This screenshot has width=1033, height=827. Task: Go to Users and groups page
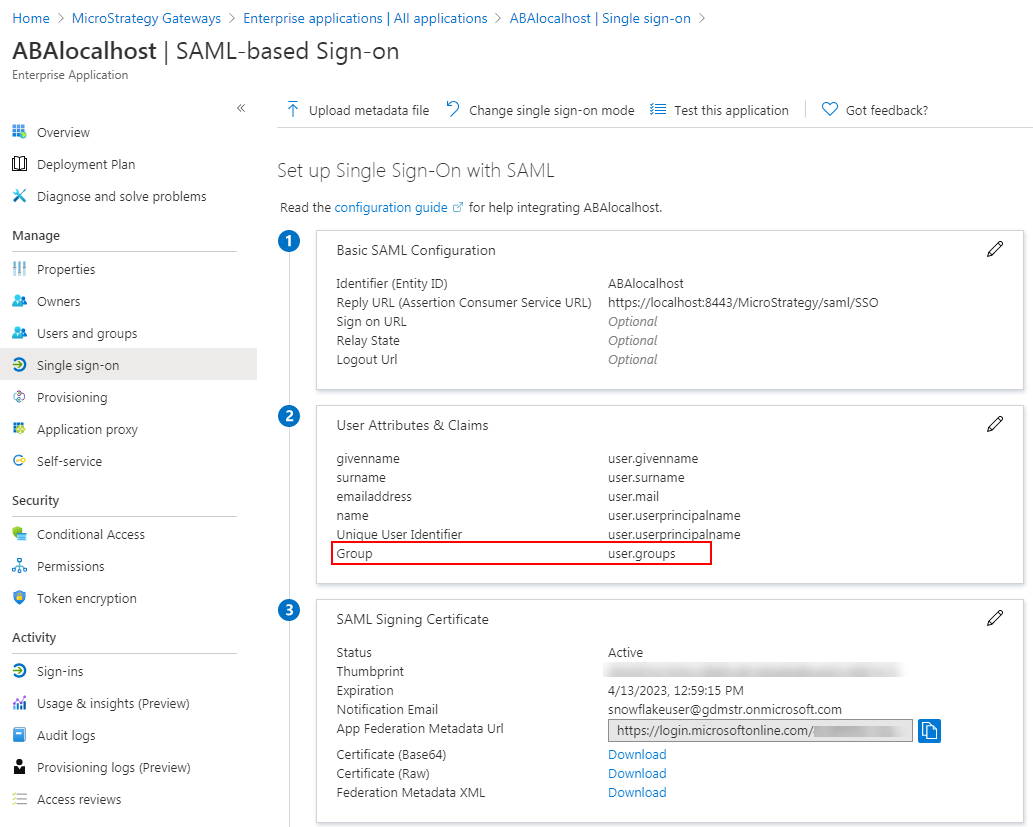(x=87, y=333)
